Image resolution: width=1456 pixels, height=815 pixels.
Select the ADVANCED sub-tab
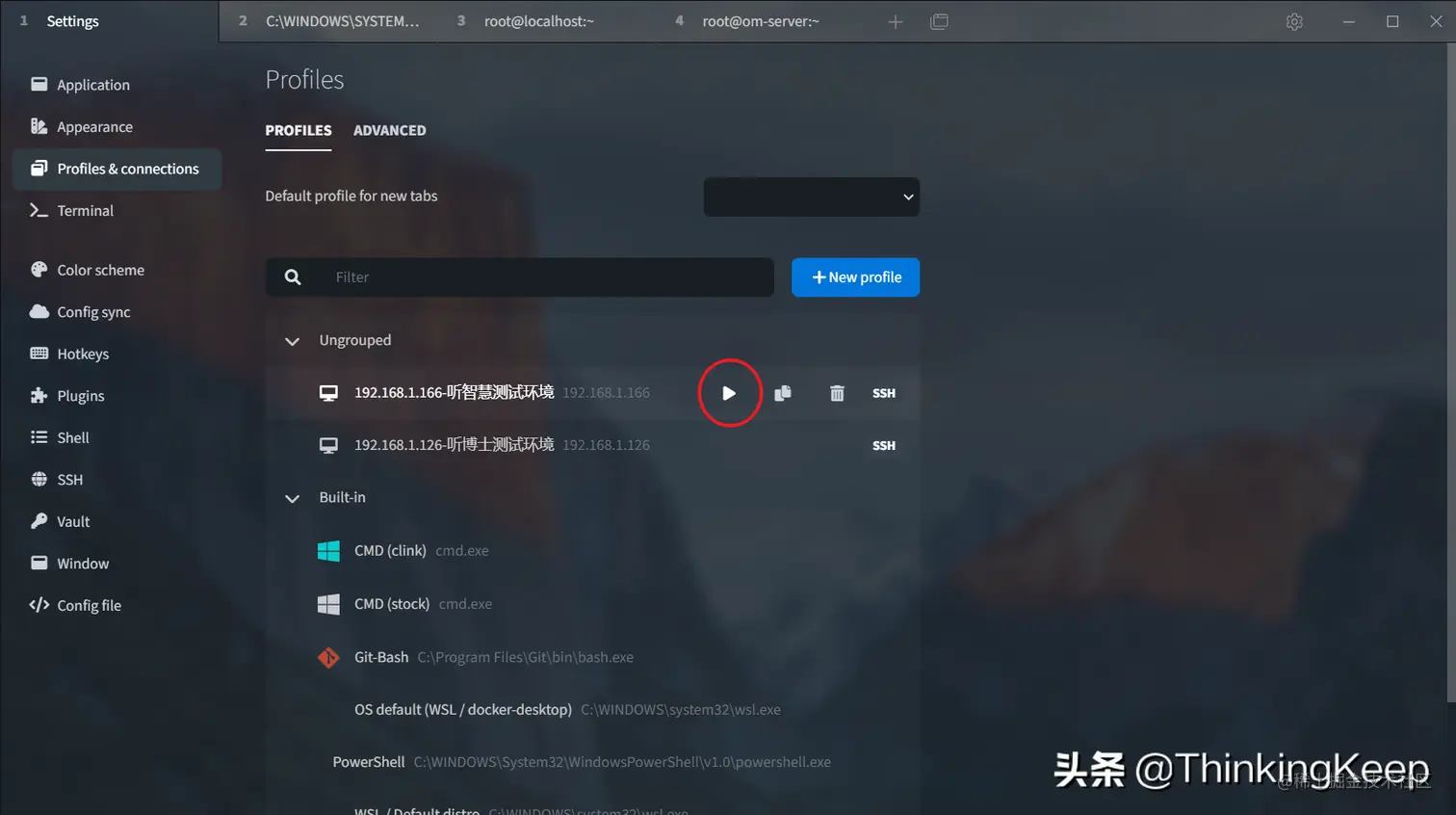click(x=389, y=130)
